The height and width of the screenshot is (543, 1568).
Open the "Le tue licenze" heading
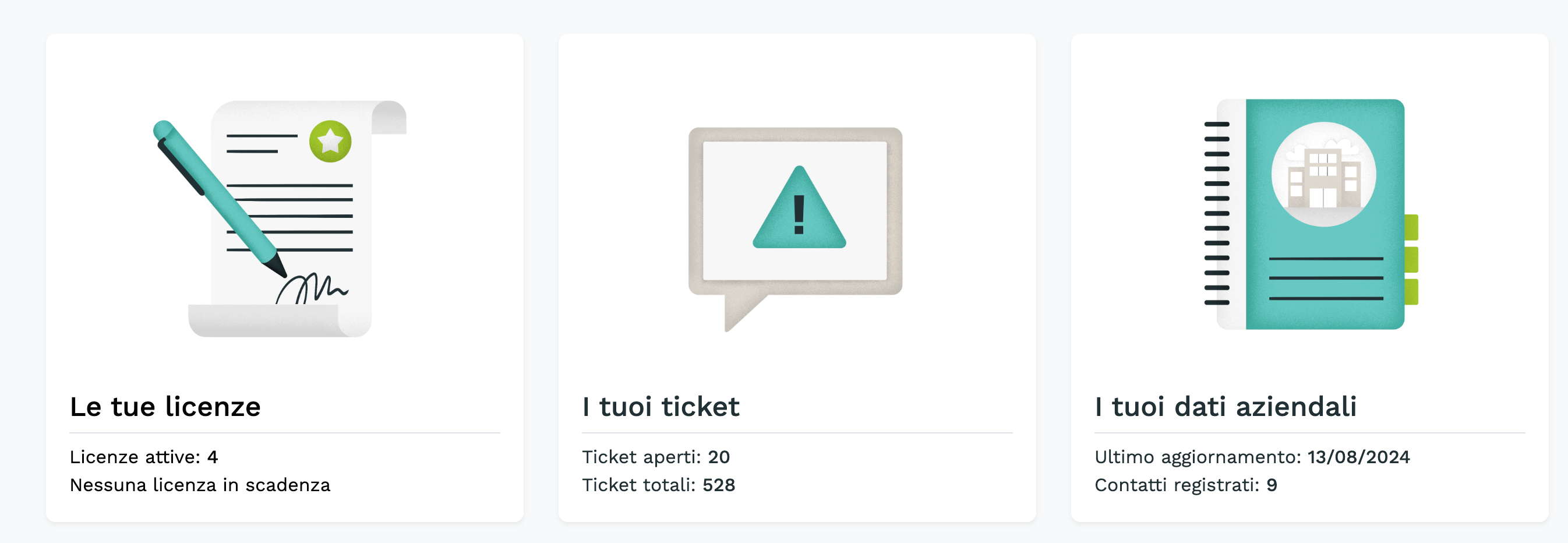click(165, 407)
